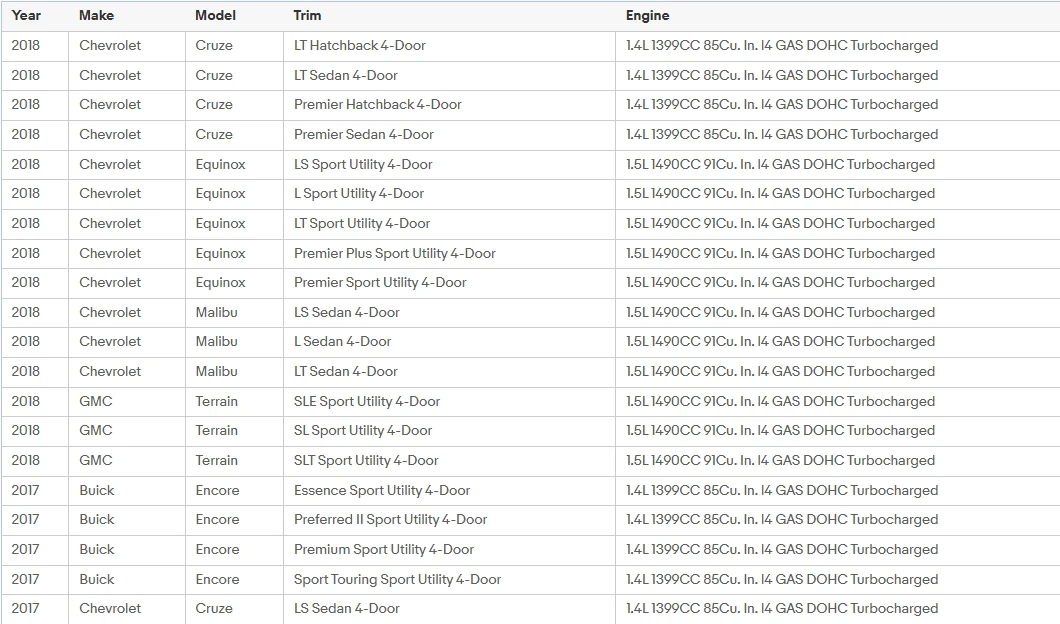Click year '2018' in the SLT Sport Utility row
This screenshot has height=624, width=1060.
pyautogui.click(x=26, y=460)
